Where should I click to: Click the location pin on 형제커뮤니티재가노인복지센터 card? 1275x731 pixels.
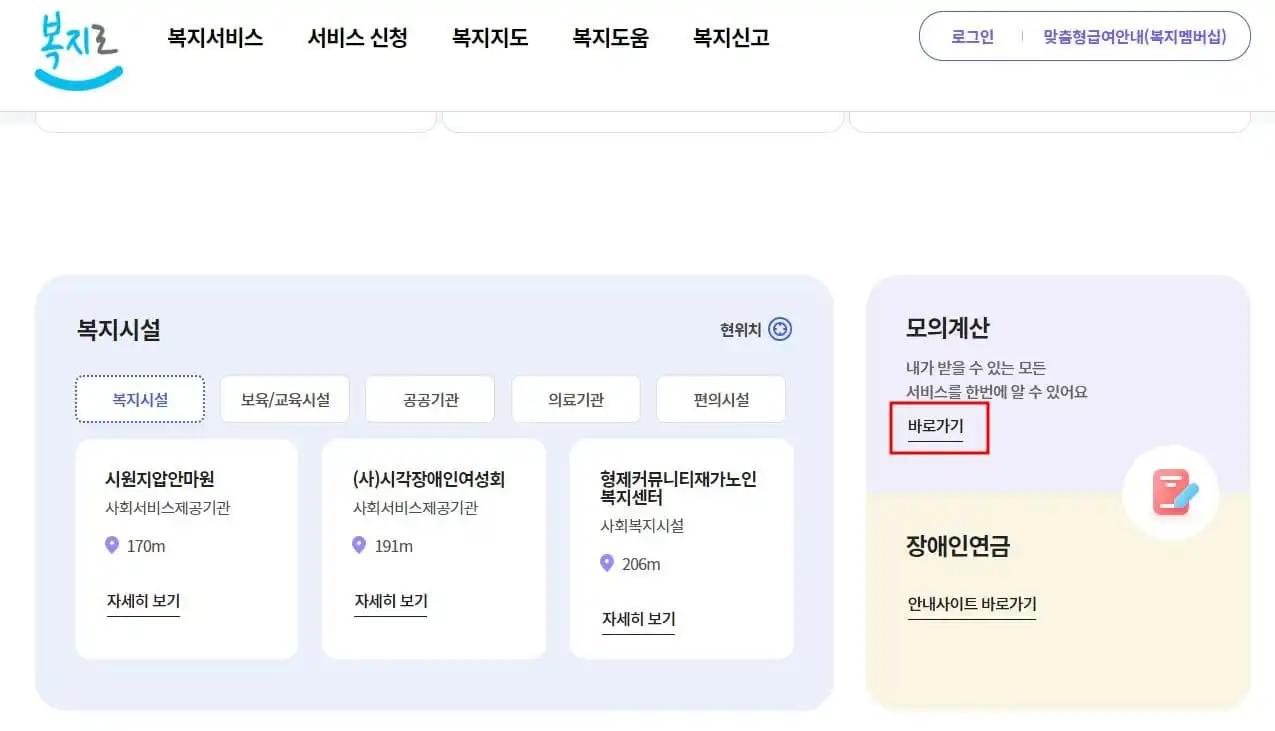coord(606,563)
